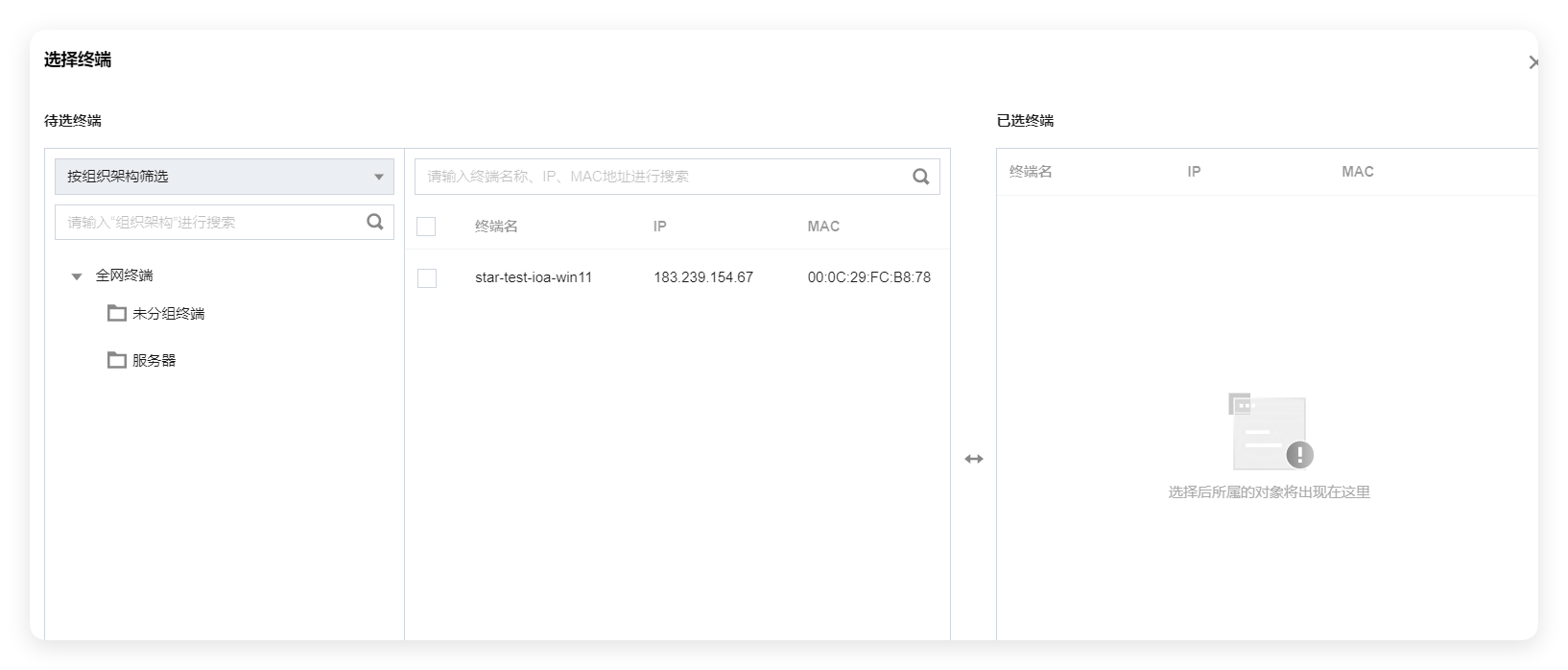The width and height of the screenshot is (1568, 670).
Task: Click the 未分组终端 folder icon
Action: (x=117, y=313)
